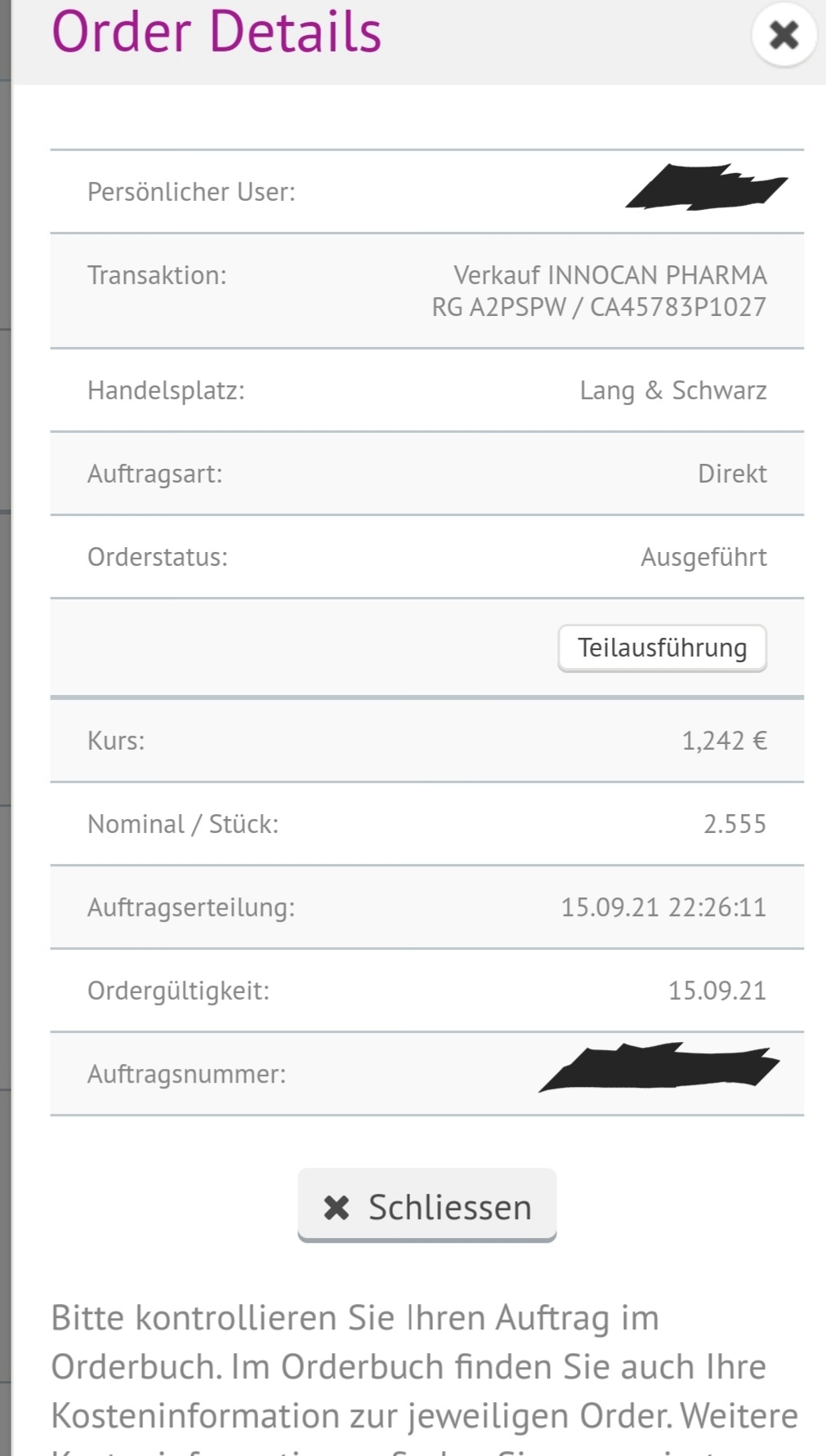
Task: Click the Handelsplatz label
Action: 166,391
